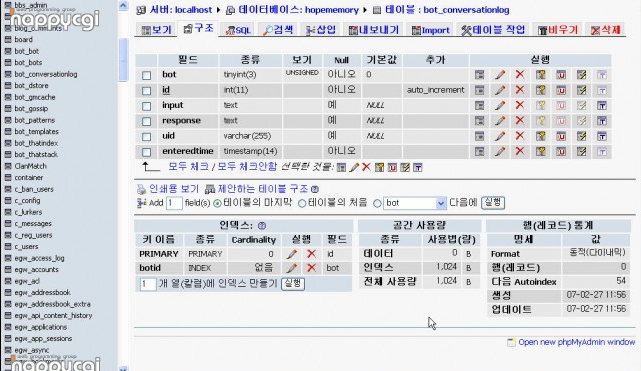Viewport: 641px width, 371px height.
Task: Open the bot field position dropdown
Action: [x=415, y=203]
